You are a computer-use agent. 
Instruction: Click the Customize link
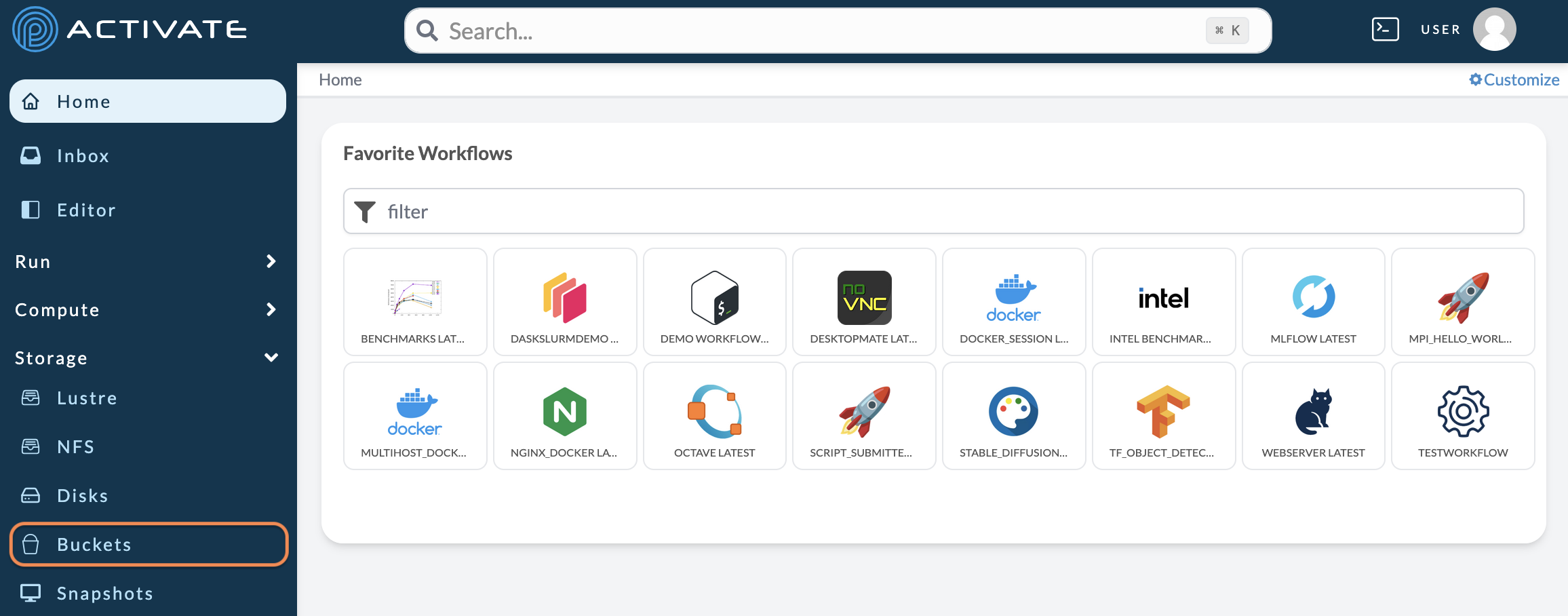pyautogui.click(x=1514, y=79)
